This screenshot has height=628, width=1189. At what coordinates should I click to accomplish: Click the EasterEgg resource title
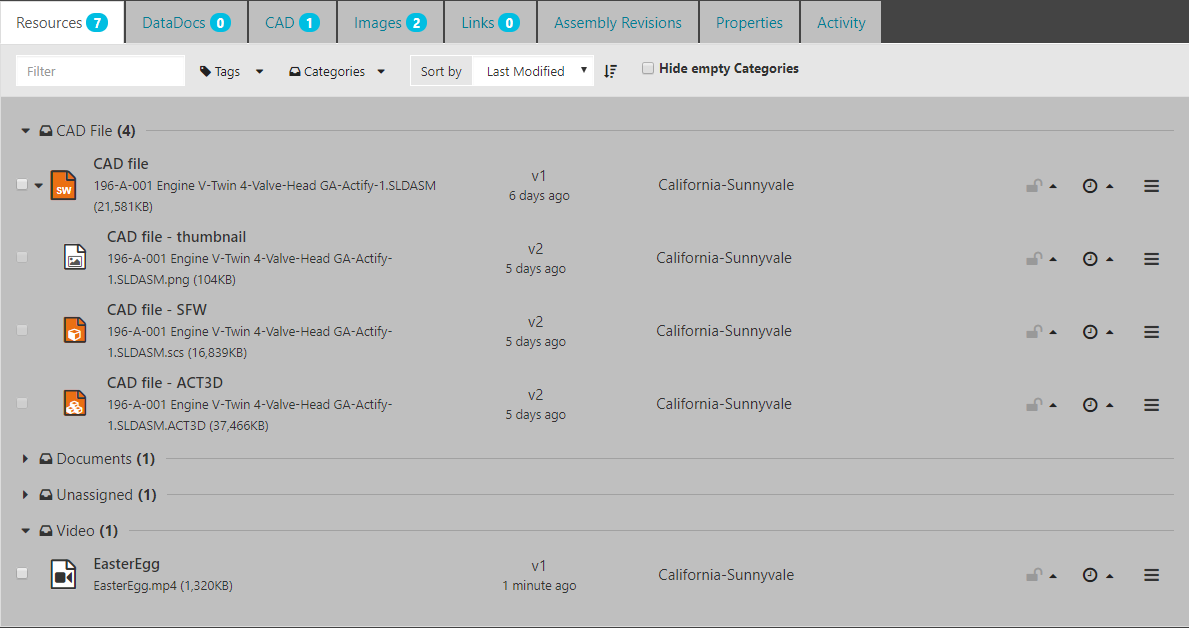(127, 564)
